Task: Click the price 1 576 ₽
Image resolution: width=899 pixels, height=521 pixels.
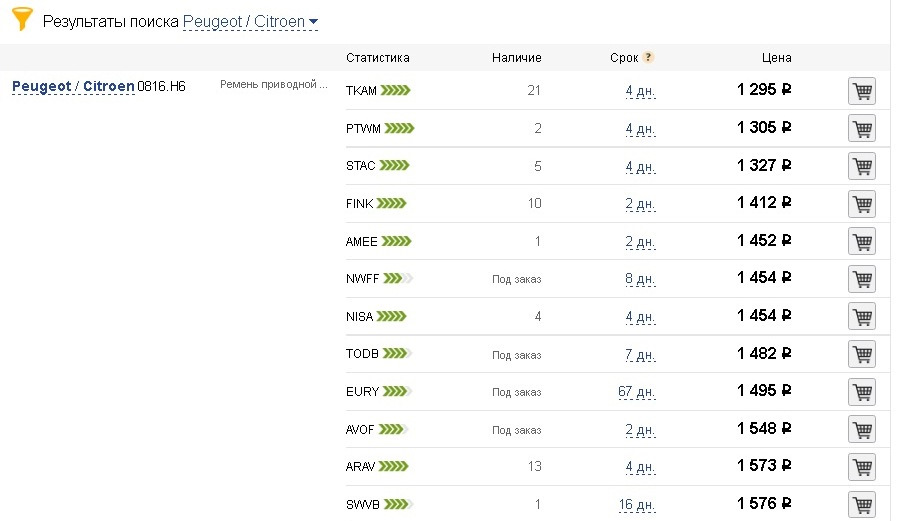Action: coord(764,503)
